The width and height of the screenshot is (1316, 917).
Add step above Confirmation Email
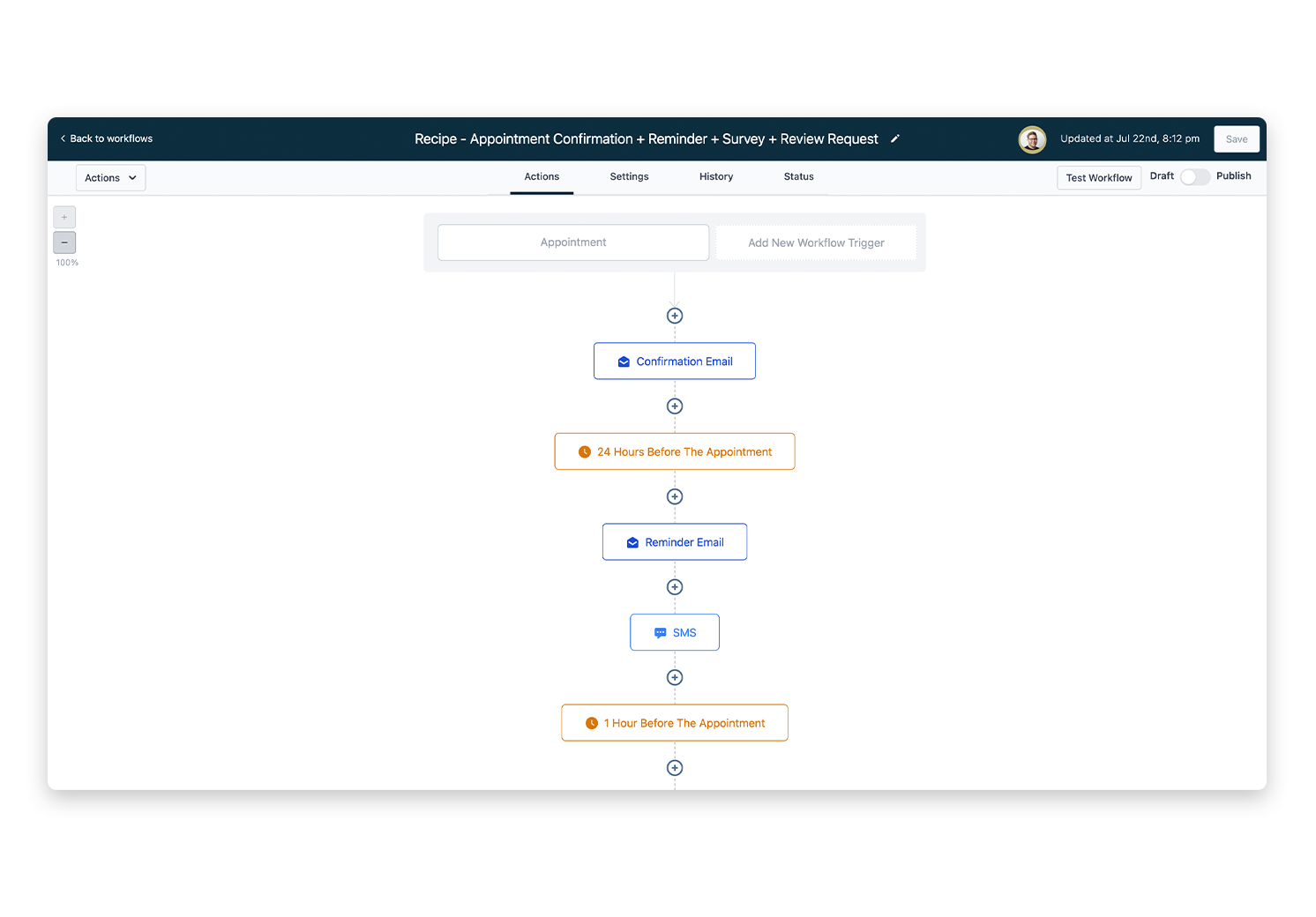click(675, 316)
